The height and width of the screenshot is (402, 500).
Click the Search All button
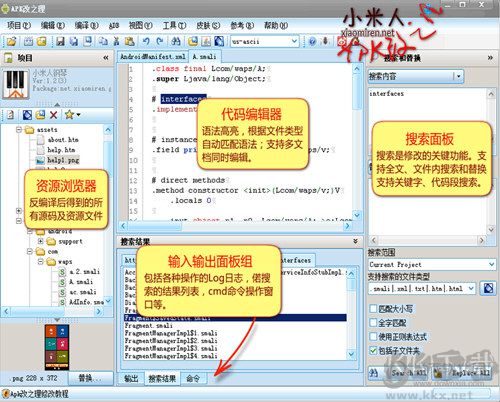click(399, 373)
